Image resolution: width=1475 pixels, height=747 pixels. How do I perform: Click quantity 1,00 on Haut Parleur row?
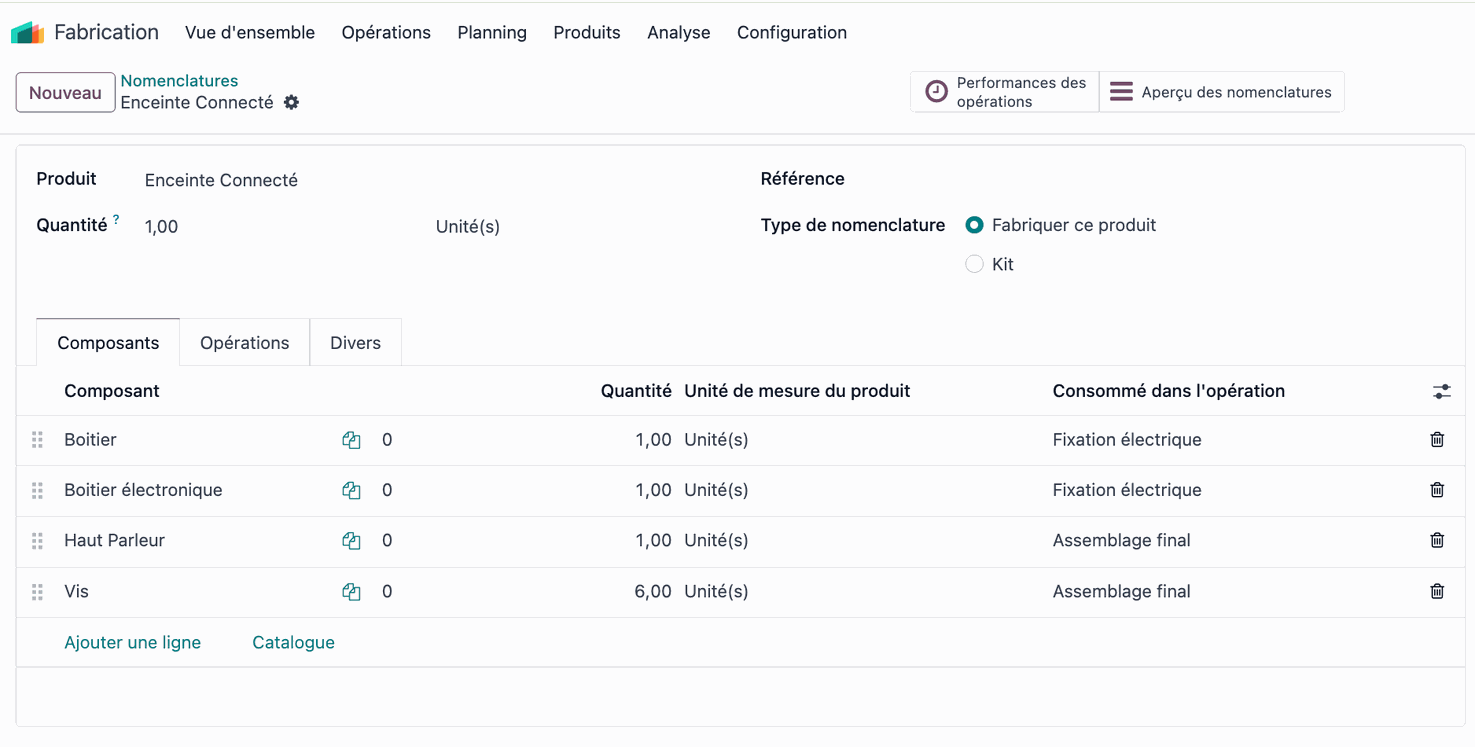coord(653,540)
